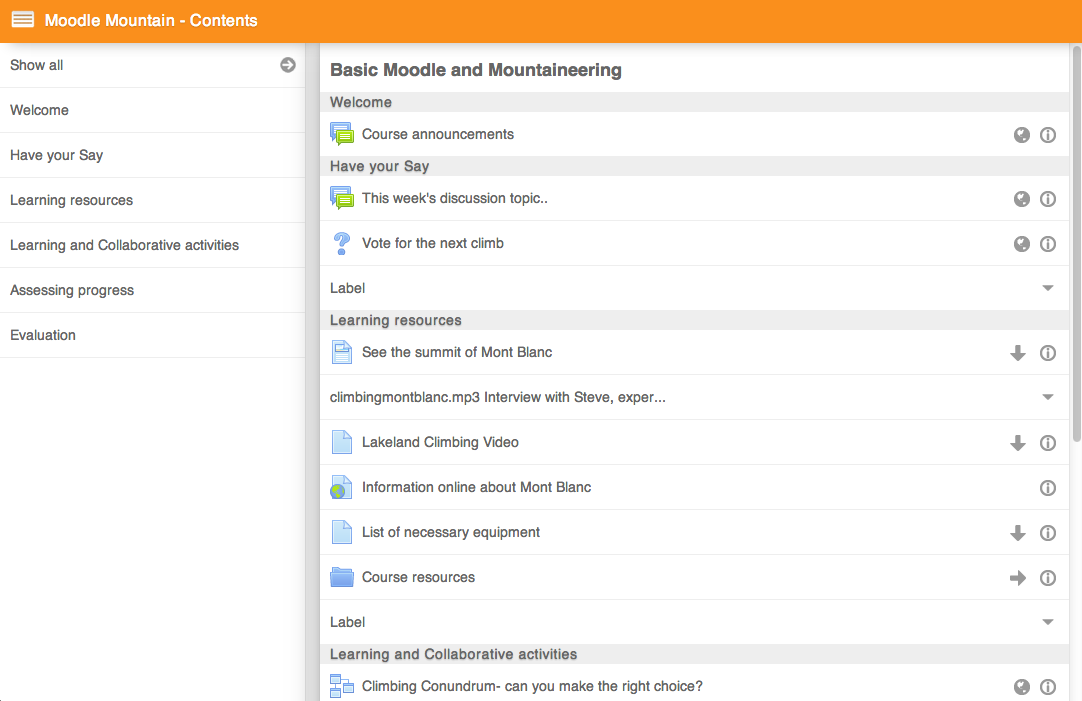Show info for Course announcements
This screenshot has width=1082, height=701.
point(1047,135)
